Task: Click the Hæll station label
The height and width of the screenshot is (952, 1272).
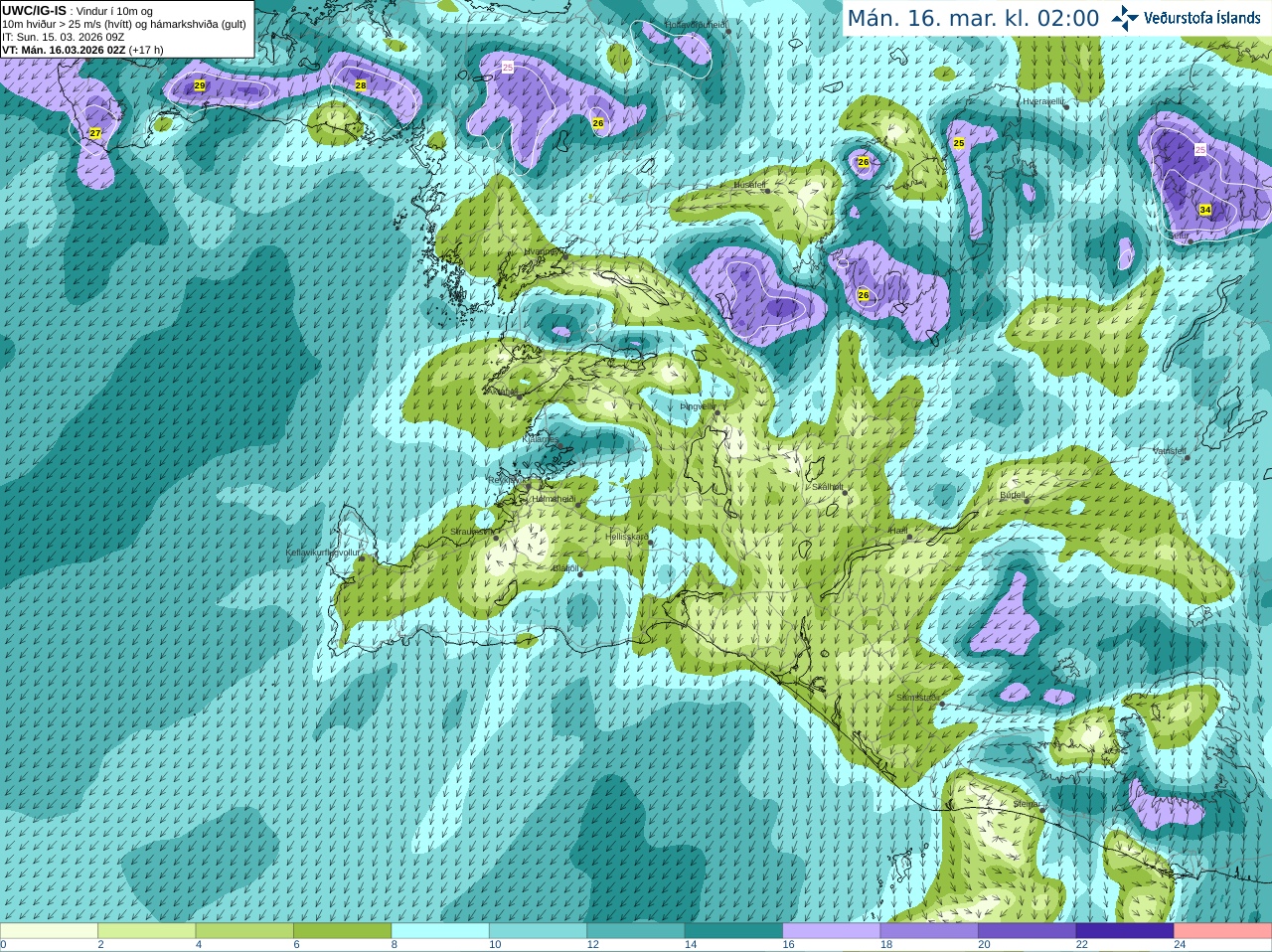Action: click(897, 531)
